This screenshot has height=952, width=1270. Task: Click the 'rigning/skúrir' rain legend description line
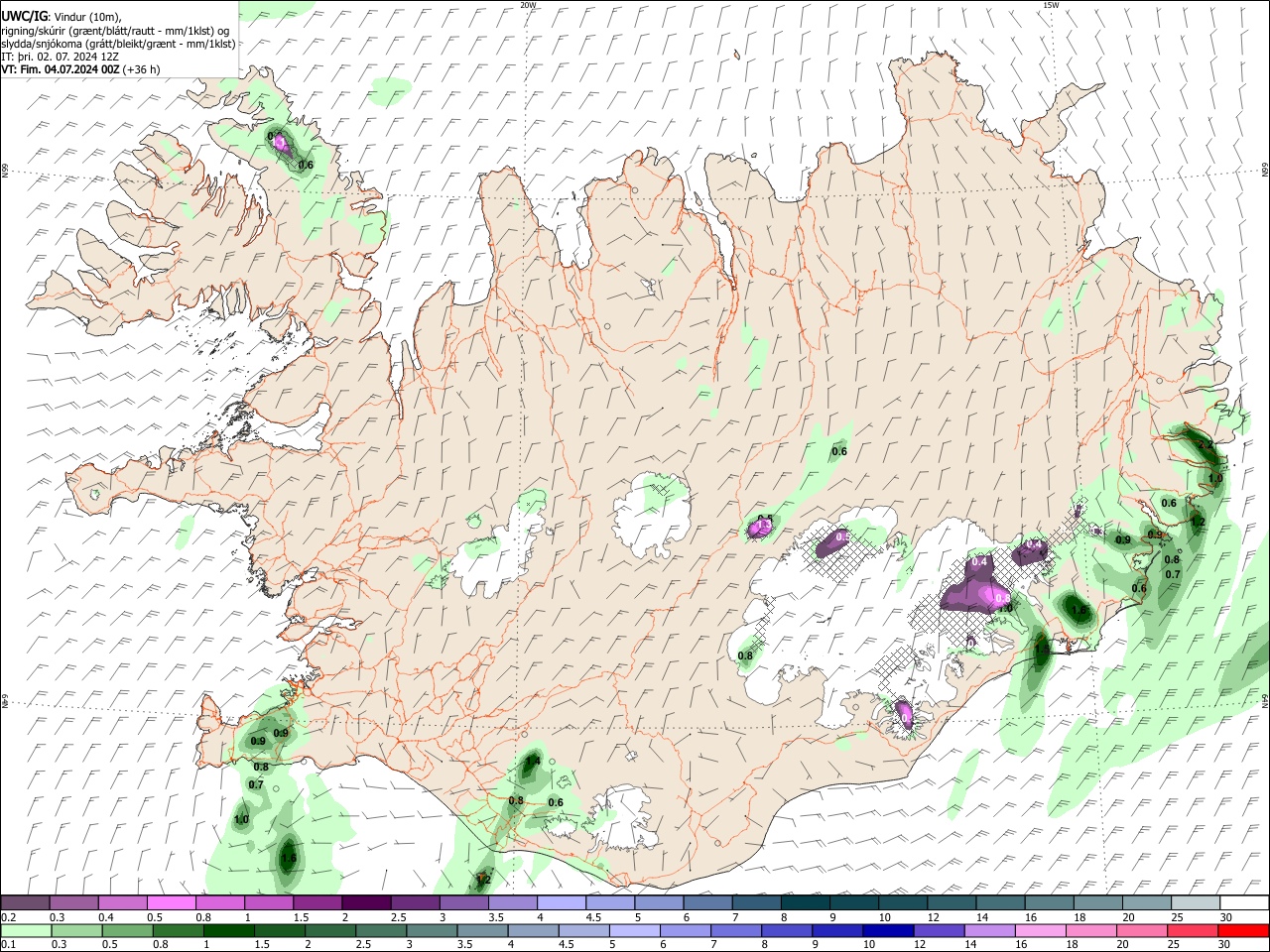pyautogui.click(x=115, y=30)
